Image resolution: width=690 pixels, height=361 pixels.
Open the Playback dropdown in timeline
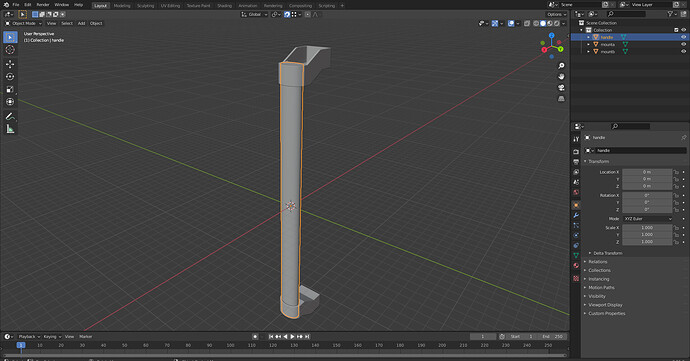(29, 337)
